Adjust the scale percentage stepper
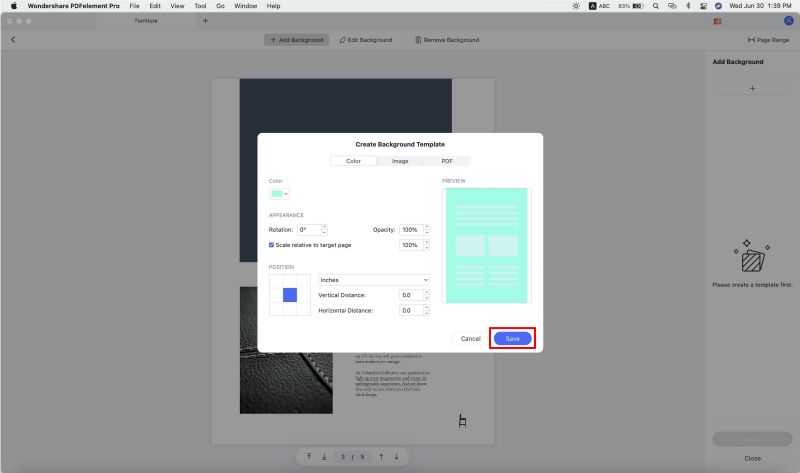This screenshot has height=473, width=800. [x=427, y=245]
